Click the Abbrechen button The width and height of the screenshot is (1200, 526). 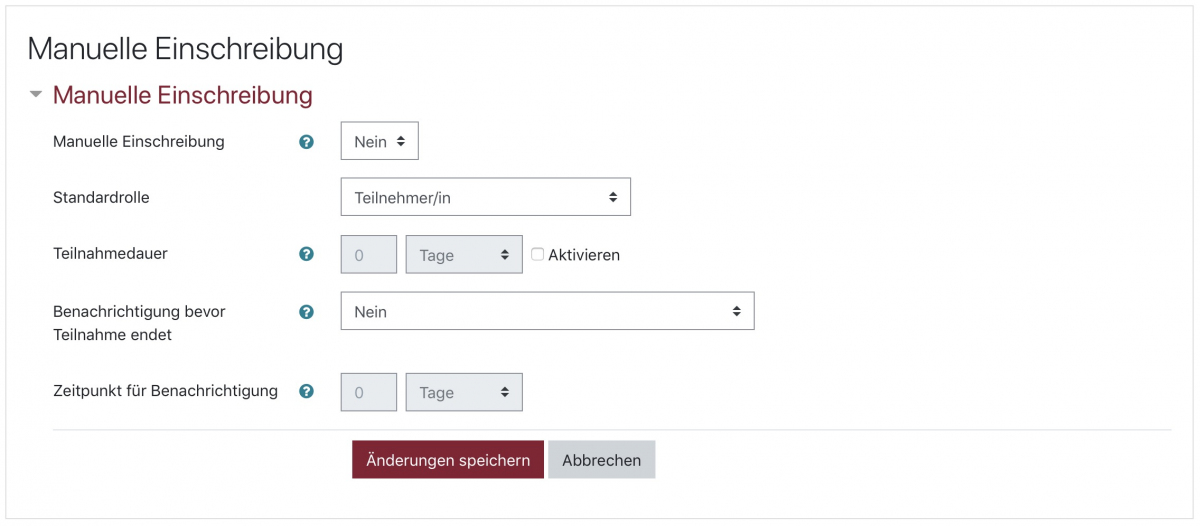tap(601, 460)
